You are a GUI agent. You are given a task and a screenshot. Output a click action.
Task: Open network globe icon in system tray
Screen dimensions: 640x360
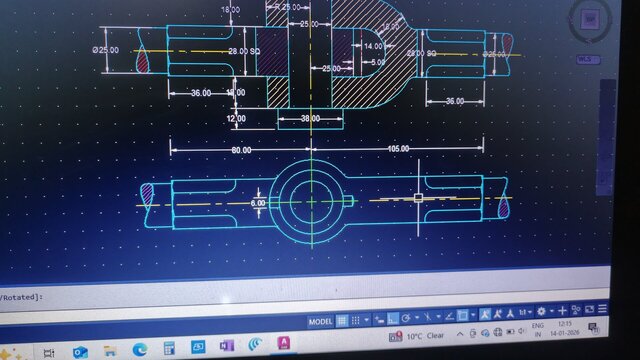pyautogui.click(x=498, y=332)
